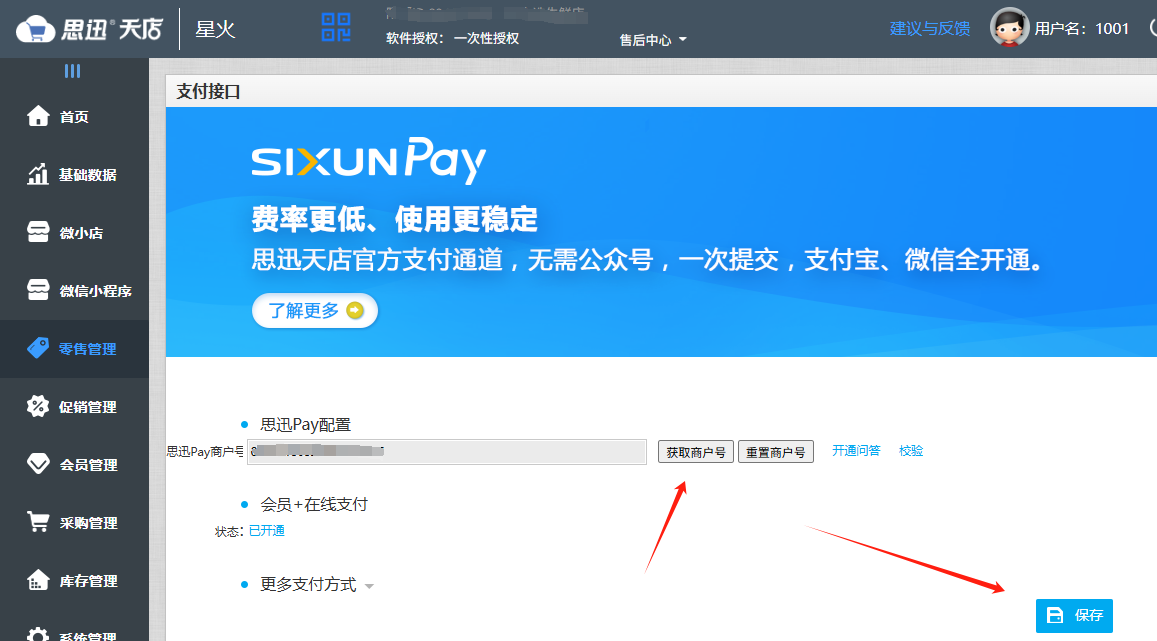This screenshot has width=1157, height=641.
Task: Click the 了解更多 banner button
Action: [315, 311]
